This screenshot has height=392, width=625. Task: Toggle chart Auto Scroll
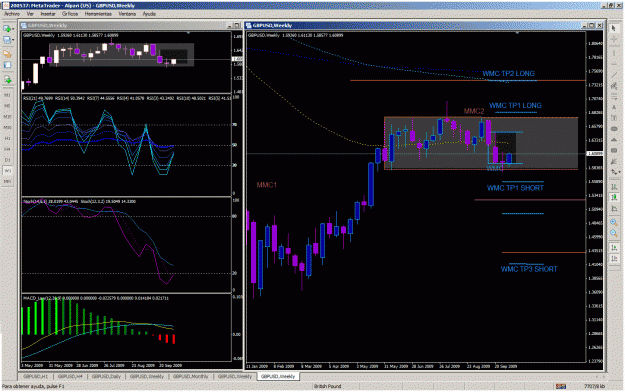[x=614, y=248]
